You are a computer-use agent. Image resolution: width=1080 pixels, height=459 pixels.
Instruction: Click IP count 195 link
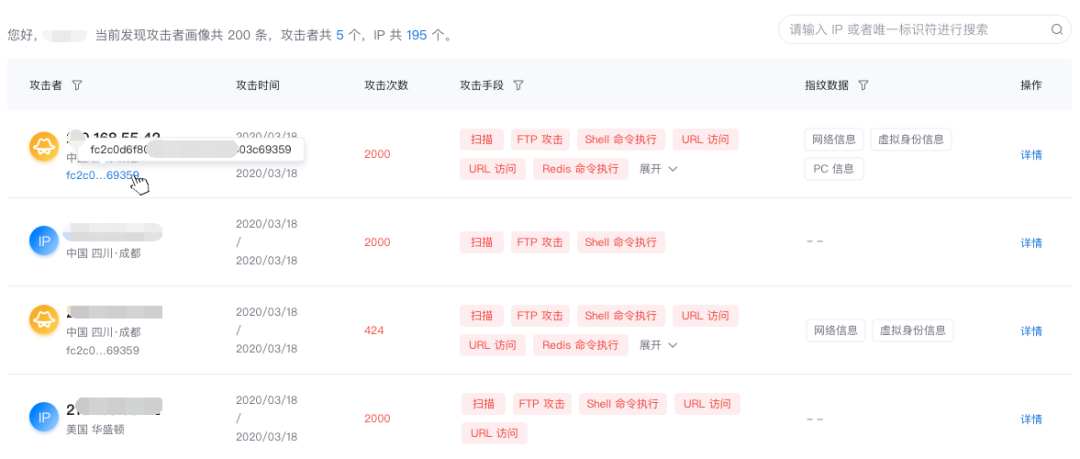416,34
